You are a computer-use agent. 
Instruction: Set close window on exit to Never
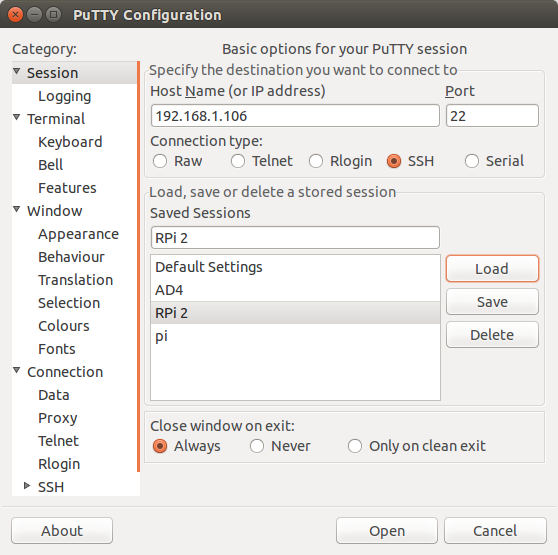257,446
